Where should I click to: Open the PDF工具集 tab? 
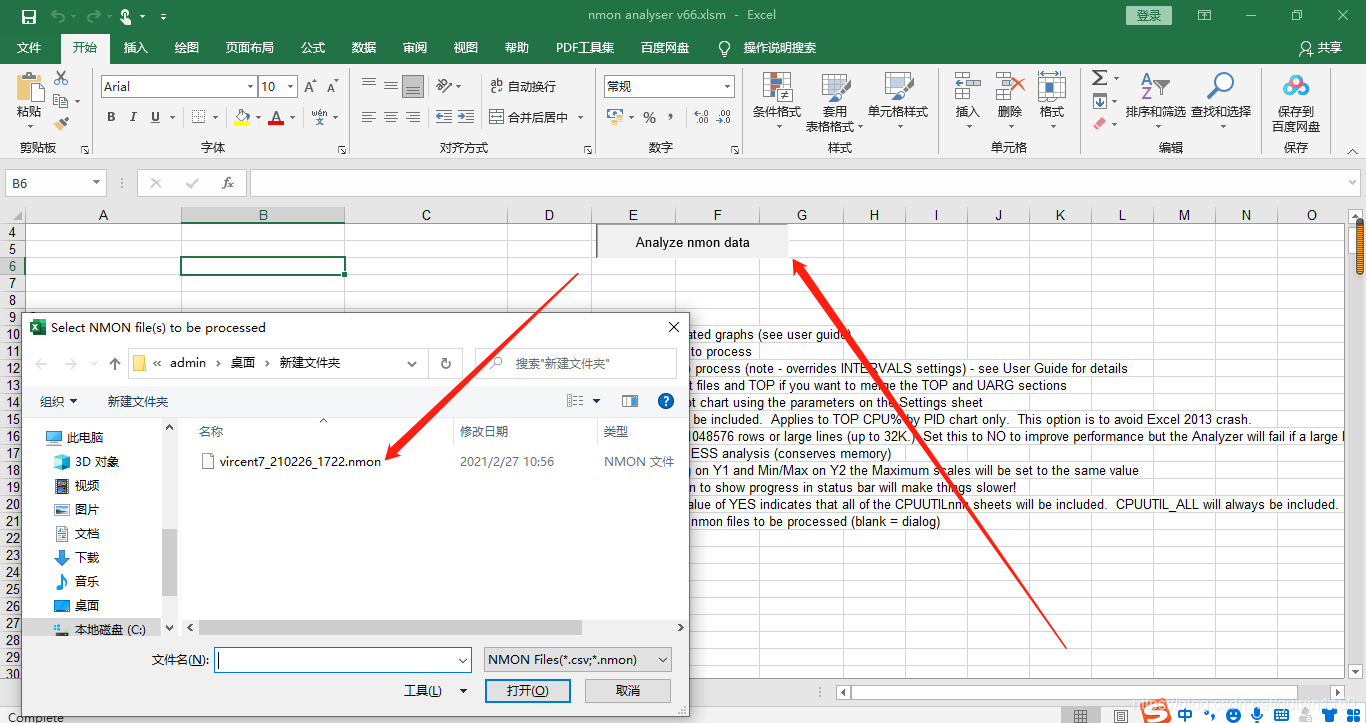click(586, 48)
